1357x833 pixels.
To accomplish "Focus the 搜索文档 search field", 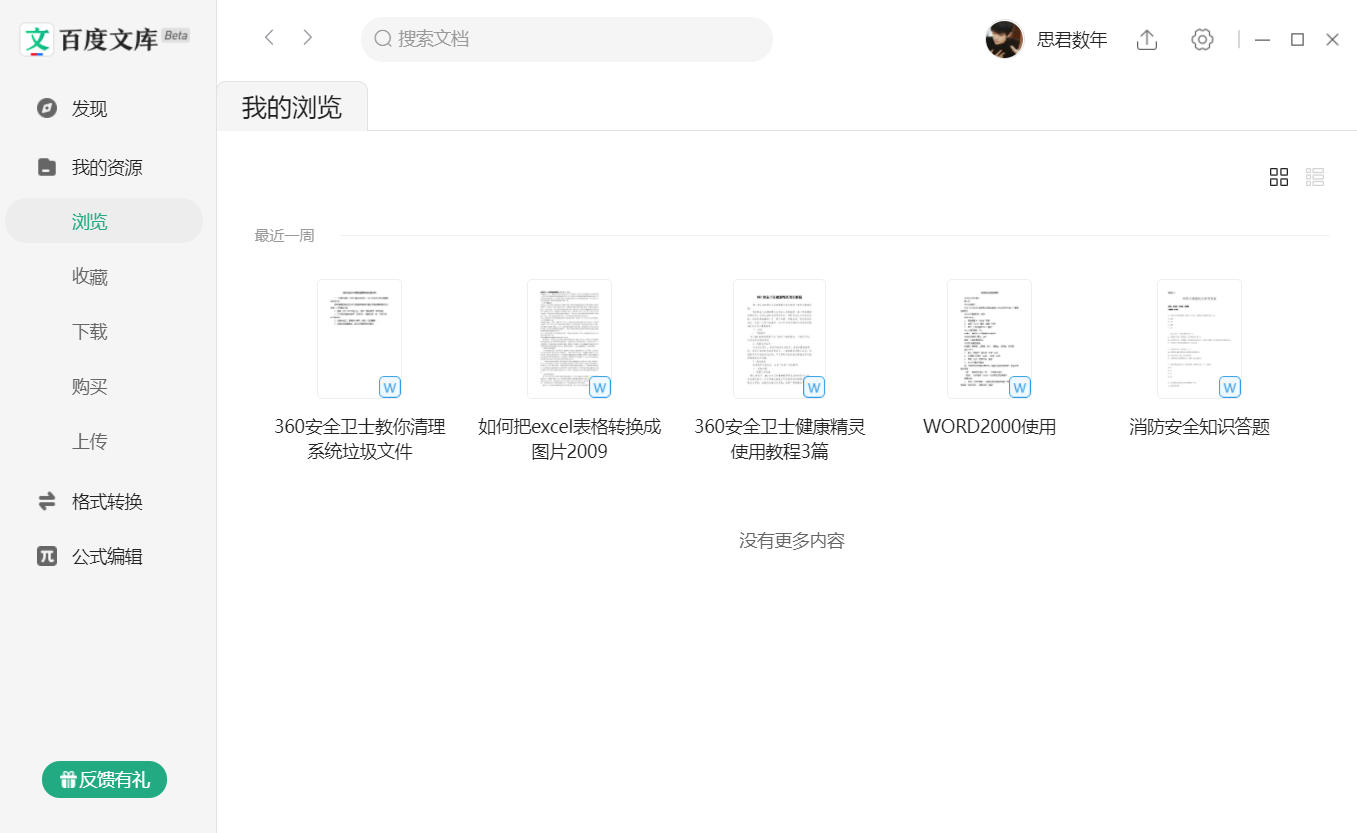I will (x=567, y=39).
